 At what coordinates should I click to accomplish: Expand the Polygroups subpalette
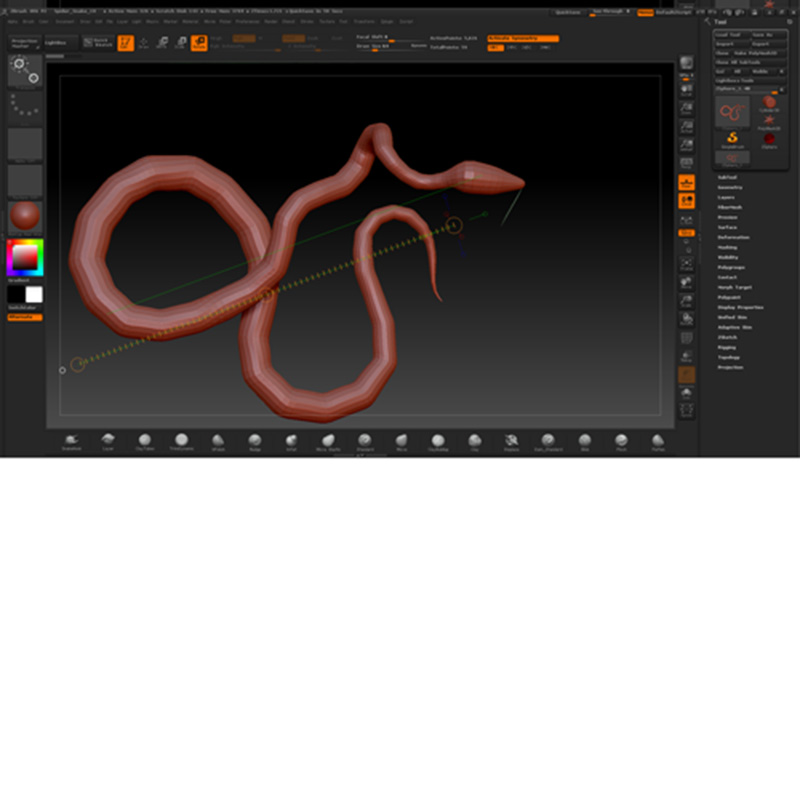pyautogui.click(x=731, y=267)
